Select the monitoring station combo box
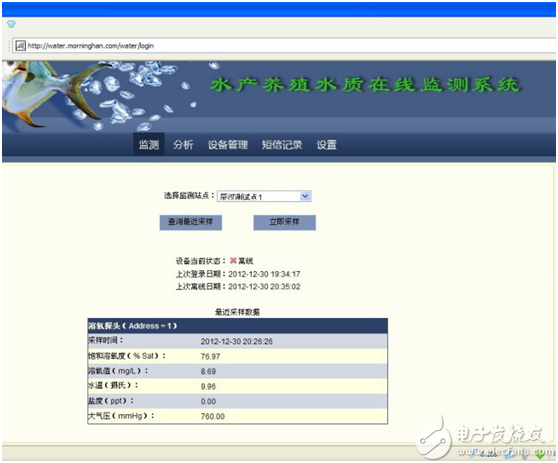The image size is (558, 463). coord(264,196)
